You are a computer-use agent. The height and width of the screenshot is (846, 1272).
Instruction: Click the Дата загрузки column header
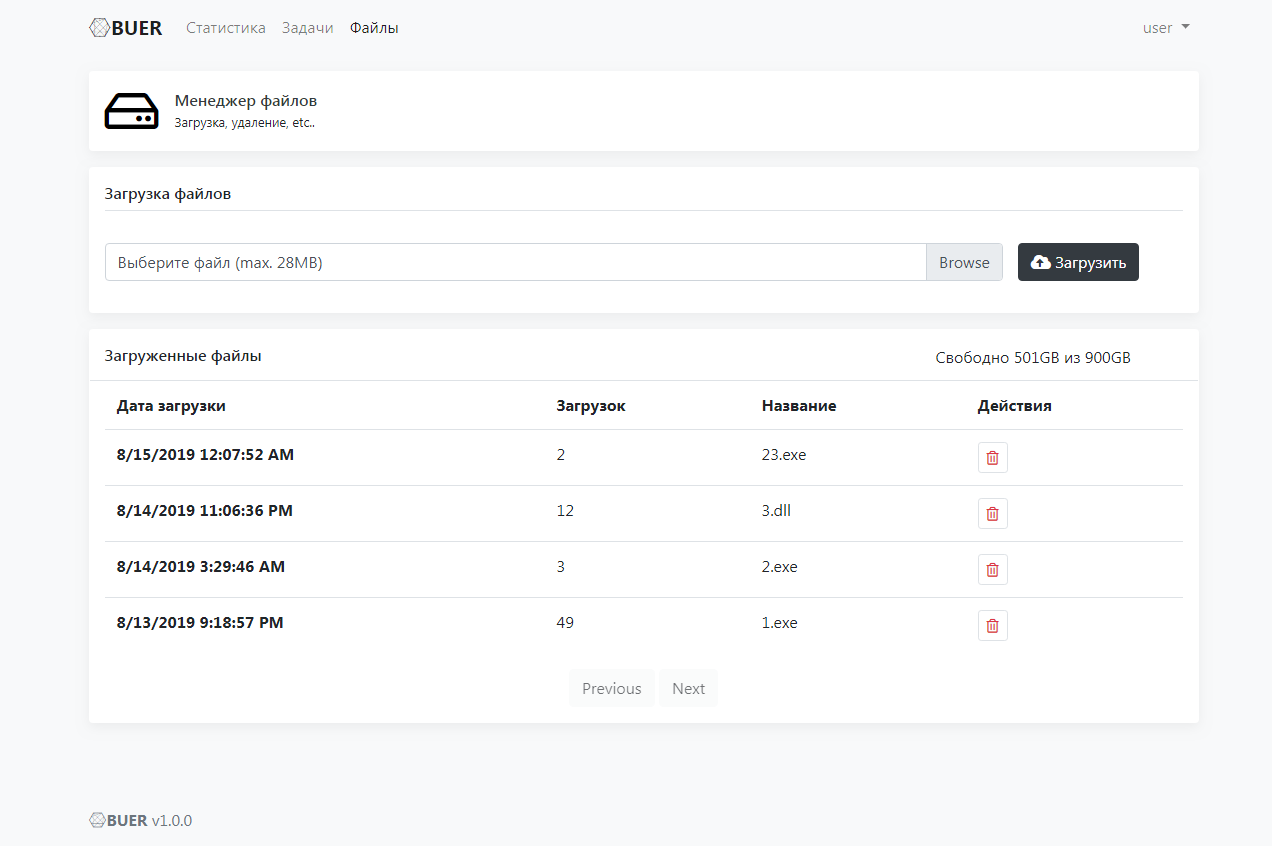(x=171, y=406)
